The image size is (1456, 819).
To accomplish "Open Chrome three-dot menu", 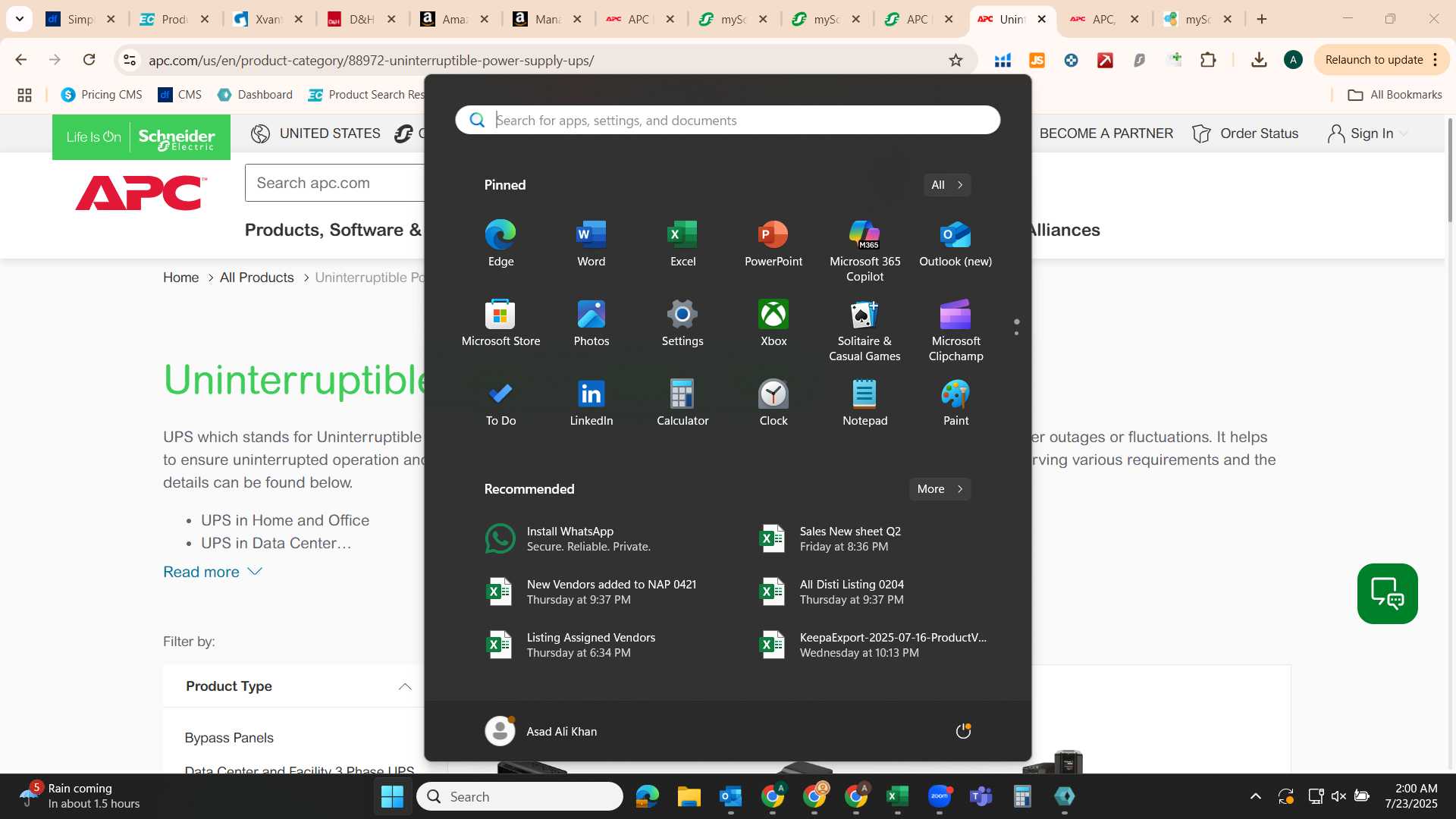I will pos(1436,60).
